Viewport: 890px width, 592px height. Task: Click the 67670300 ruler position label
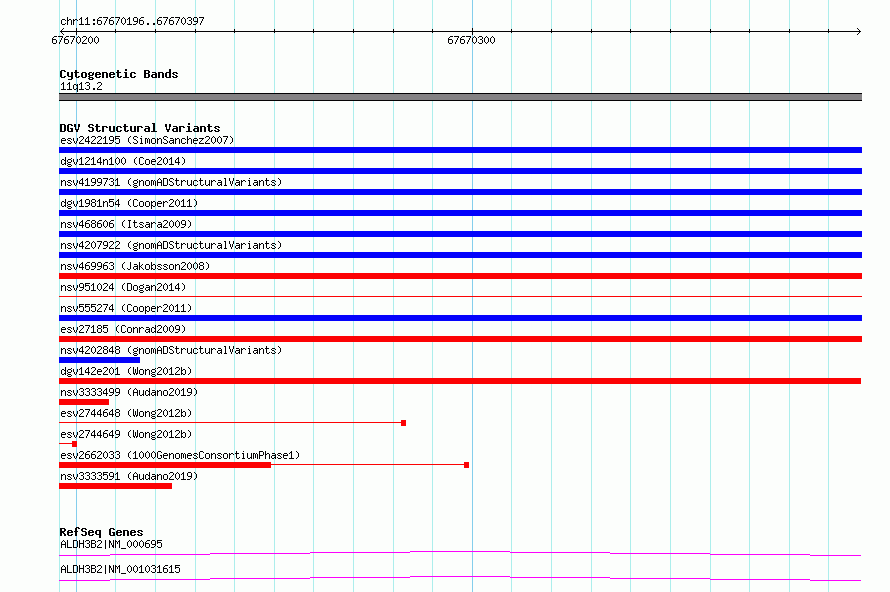471,40
